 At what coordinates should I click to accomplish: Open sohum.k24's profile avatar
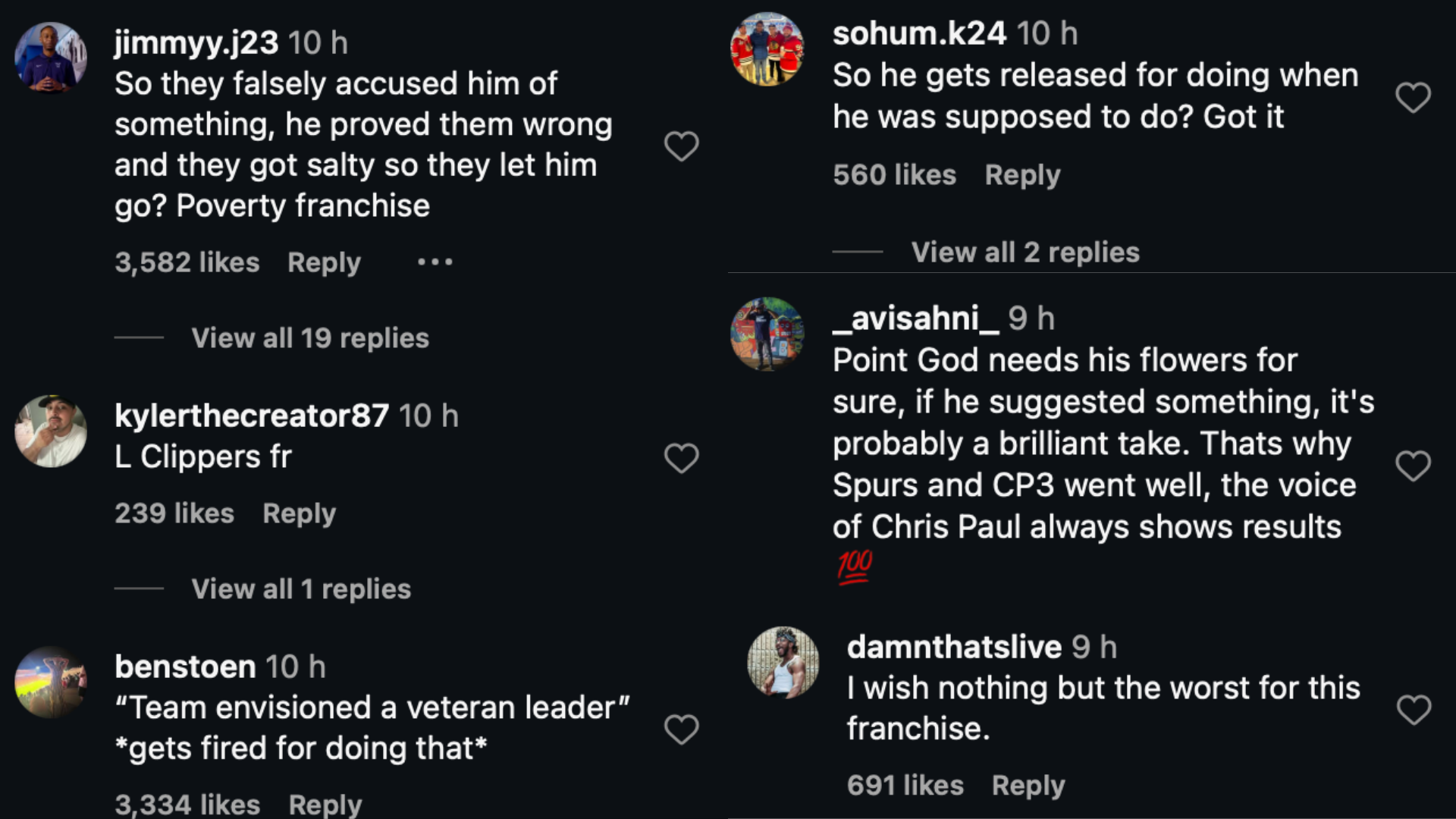[767, 49]
